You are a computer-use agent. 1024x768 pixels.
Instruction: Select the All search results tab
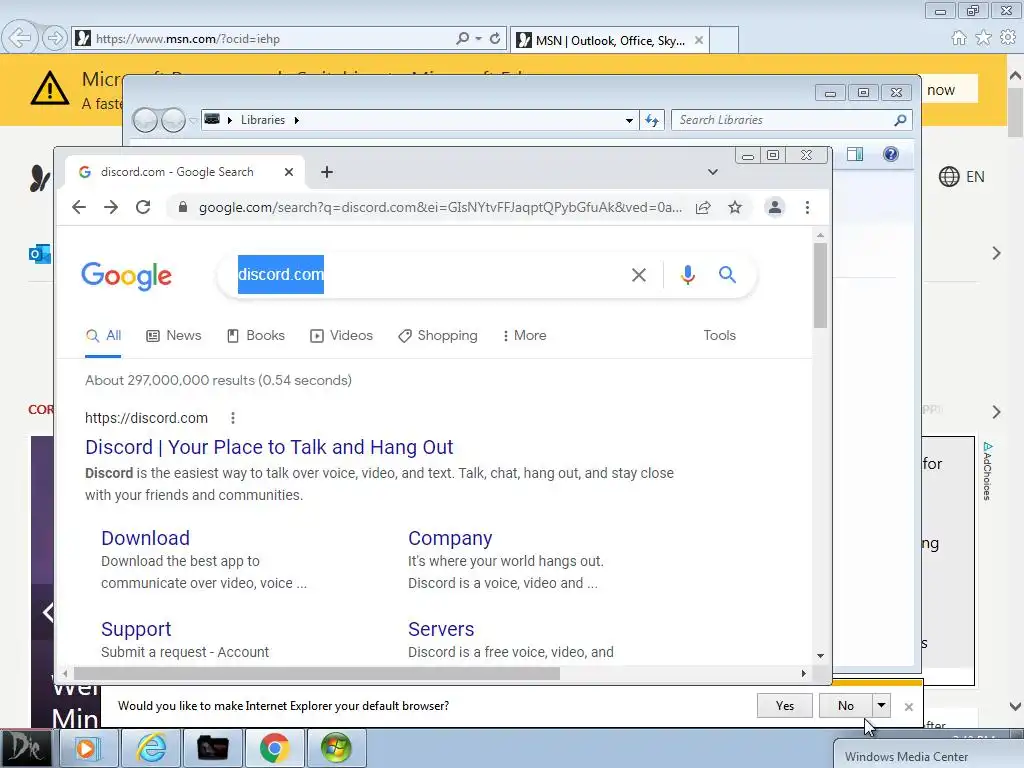click(x=103, y=336)
